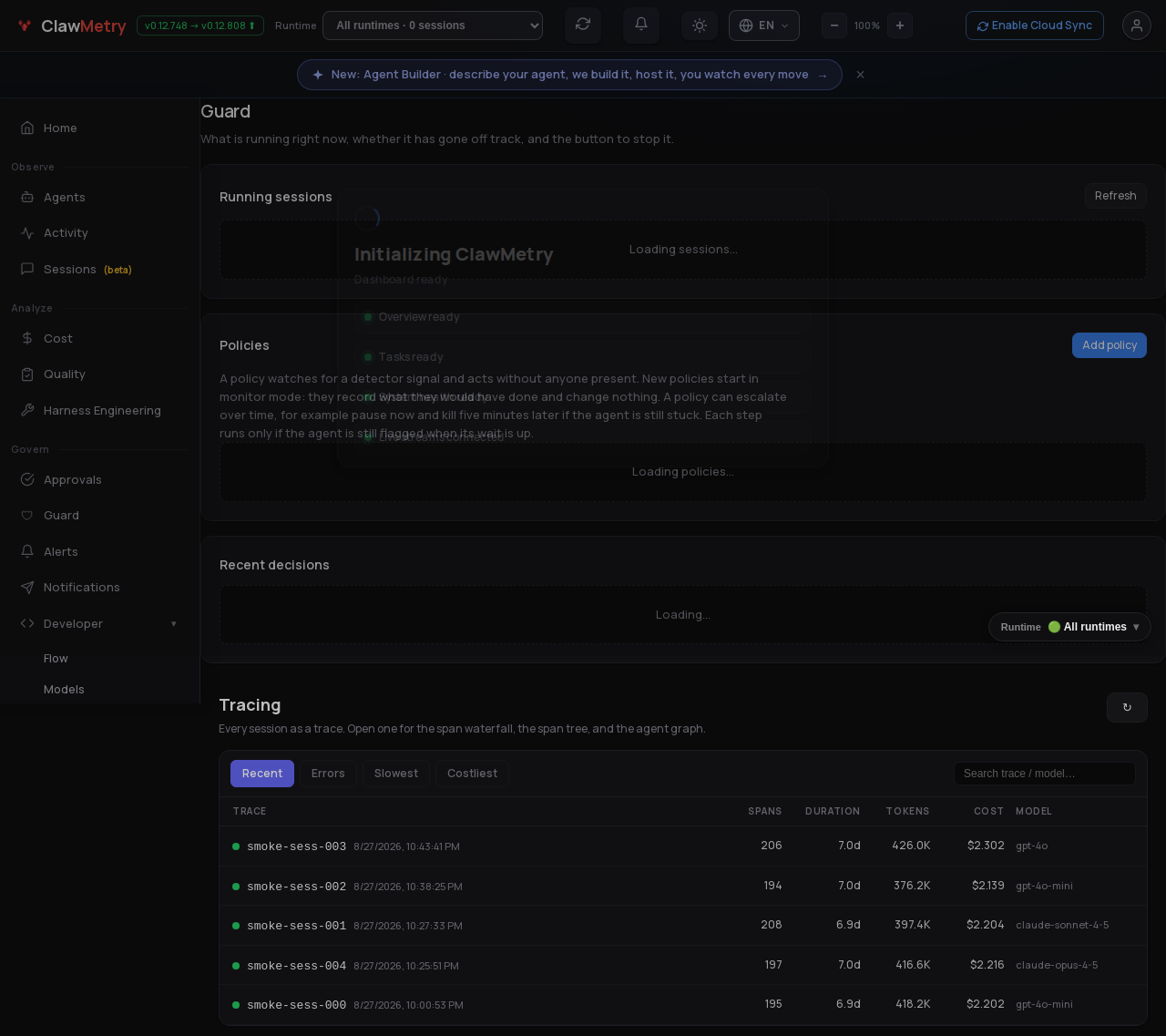Open the notifications bell icon
Image resolution: width=1166 pixels, height=1036 pixels.
(x=641, y=26)
